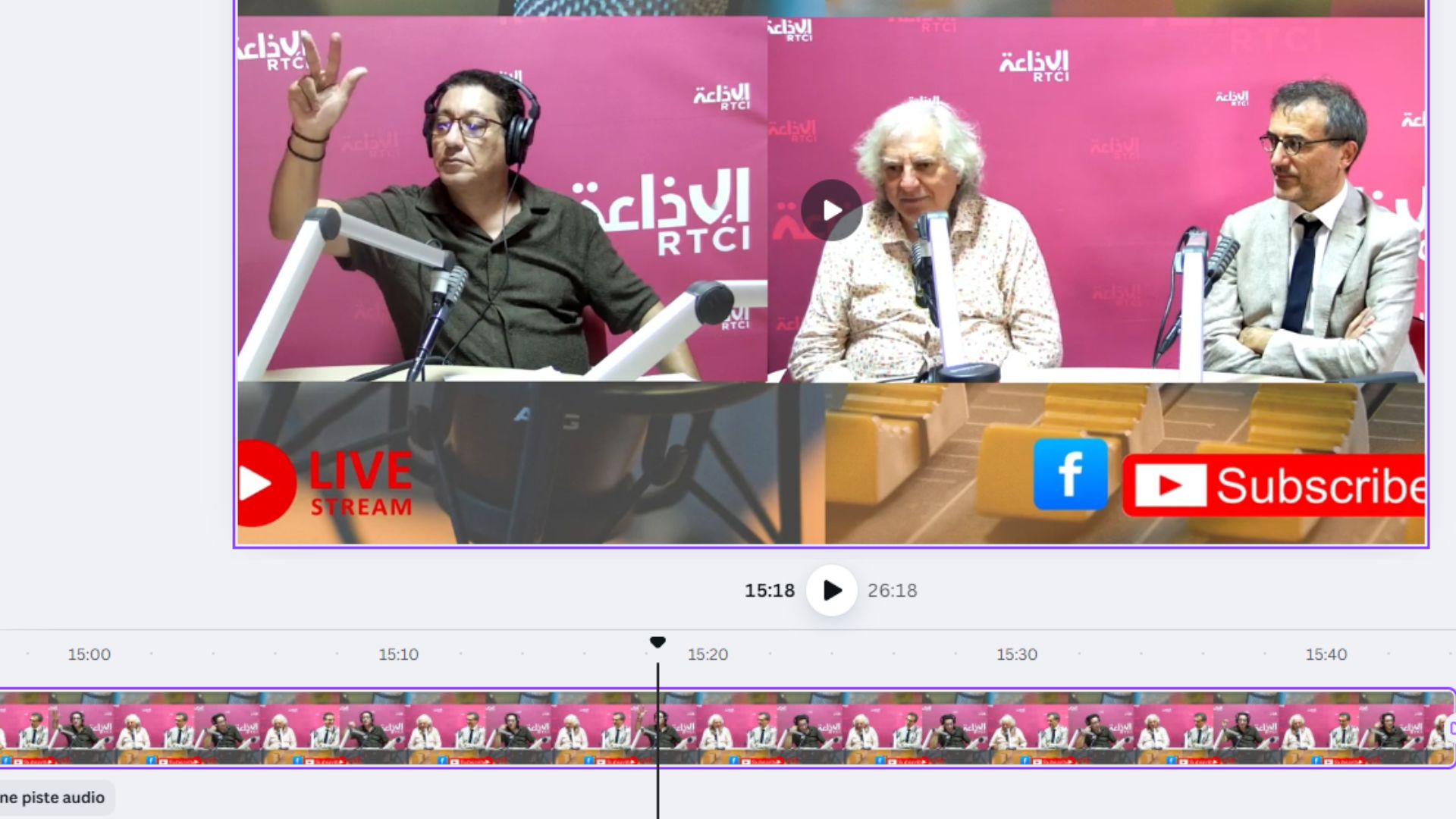
Task: Click the play overlay on the video preview
Action: [x=831, y=210]
